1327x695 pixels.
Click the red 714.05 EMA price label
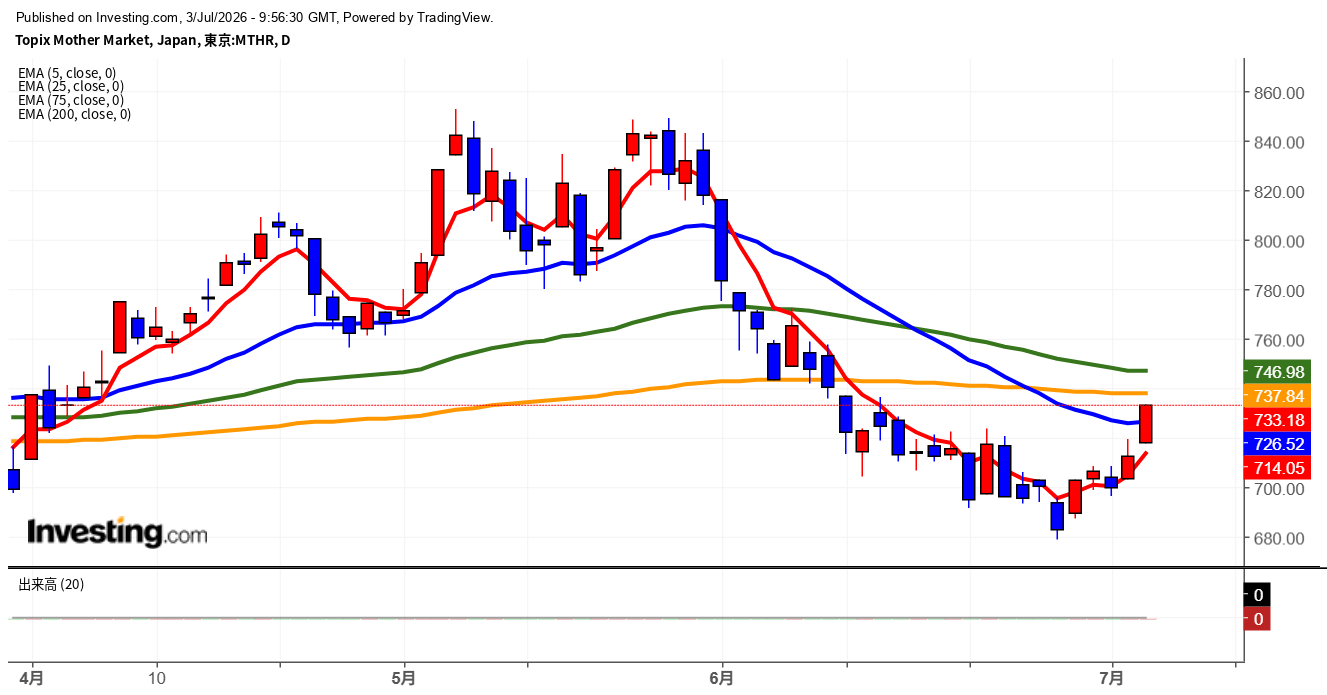(x=1273, y=468)
